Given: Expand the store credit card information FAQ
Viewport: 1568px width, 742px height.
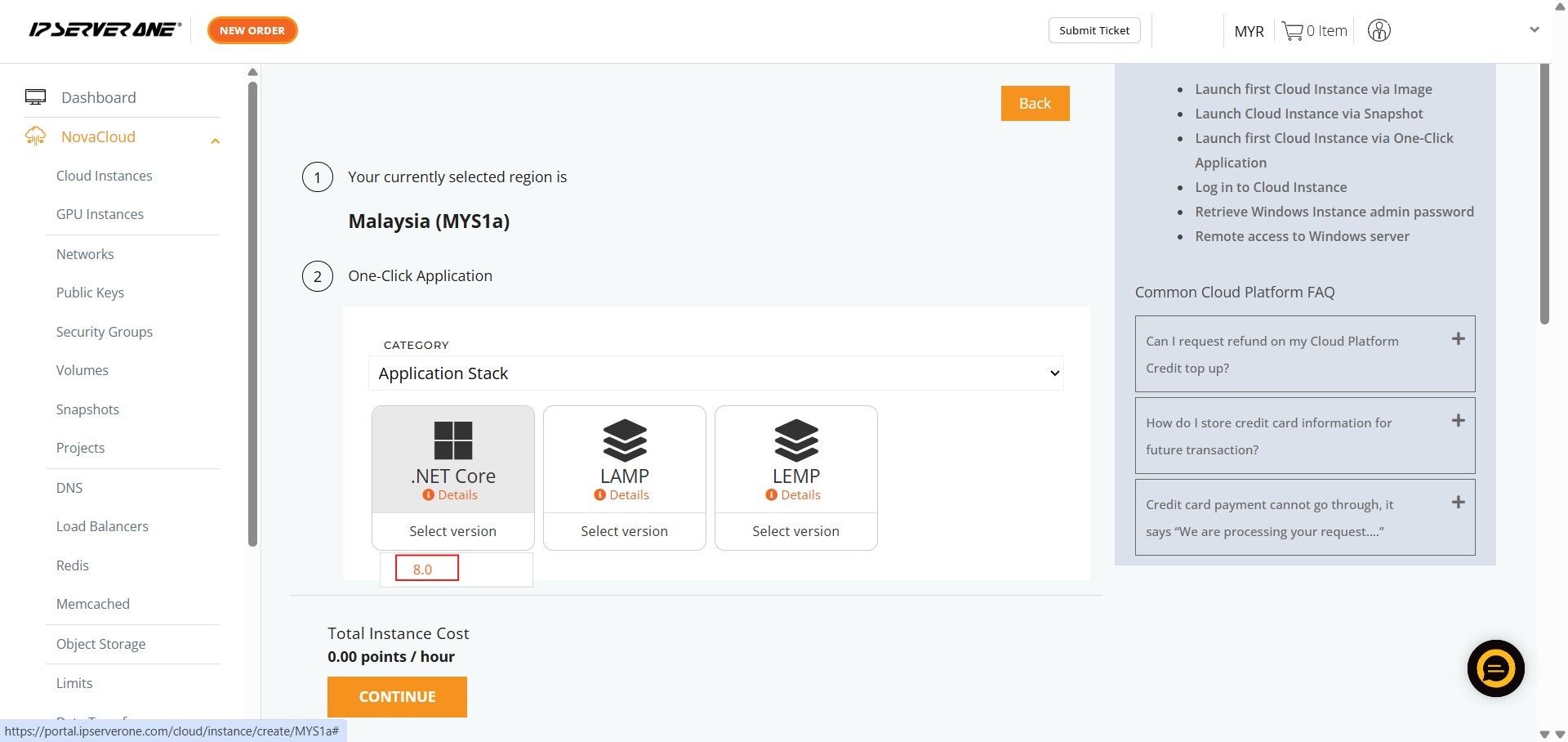Looking at the screenshot, I should click(1458, 421).
